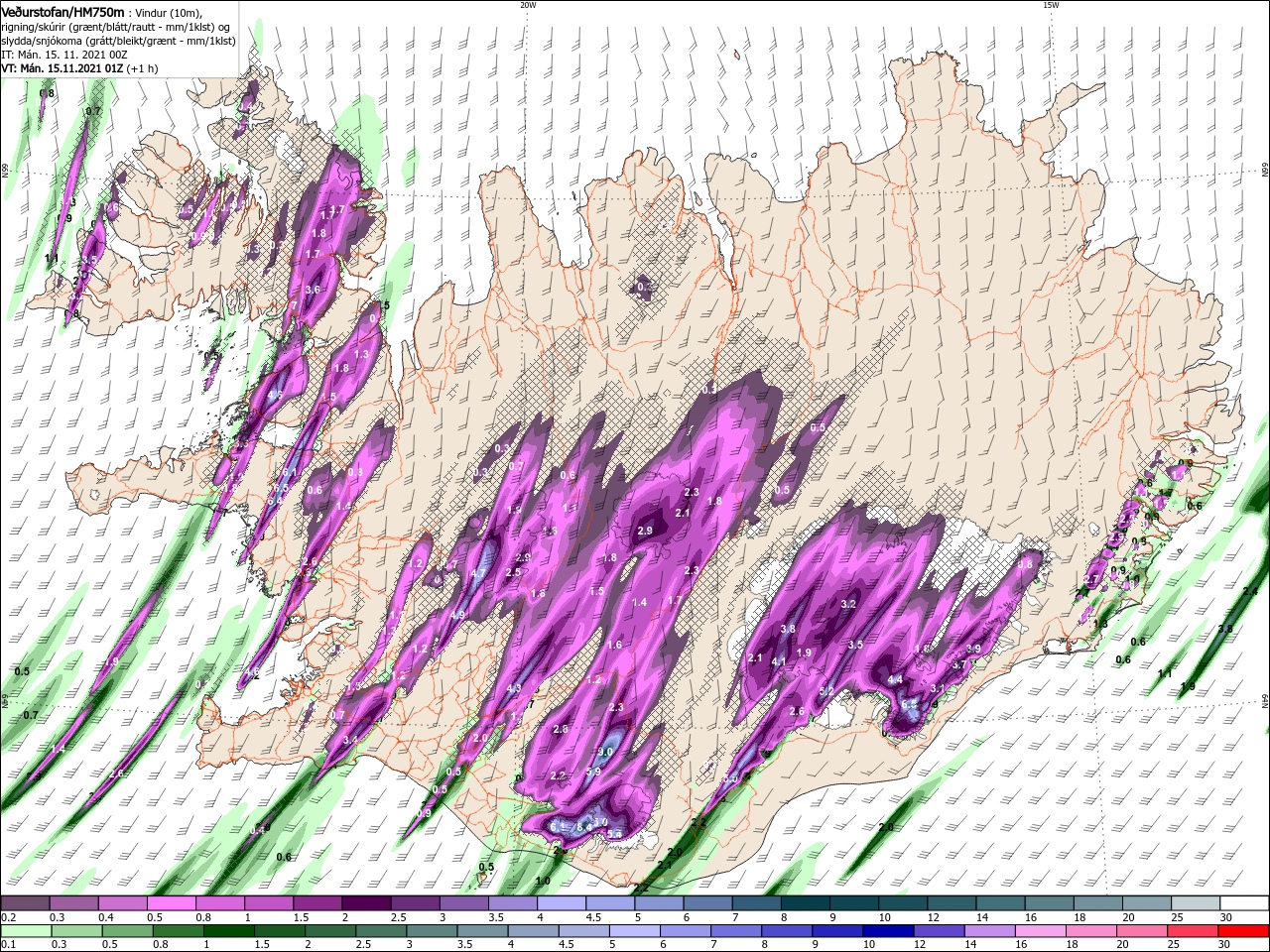1270x952 pixels.
Task: Click the 3.4 precipitation value on the map
Action: [x=349, y=740]
